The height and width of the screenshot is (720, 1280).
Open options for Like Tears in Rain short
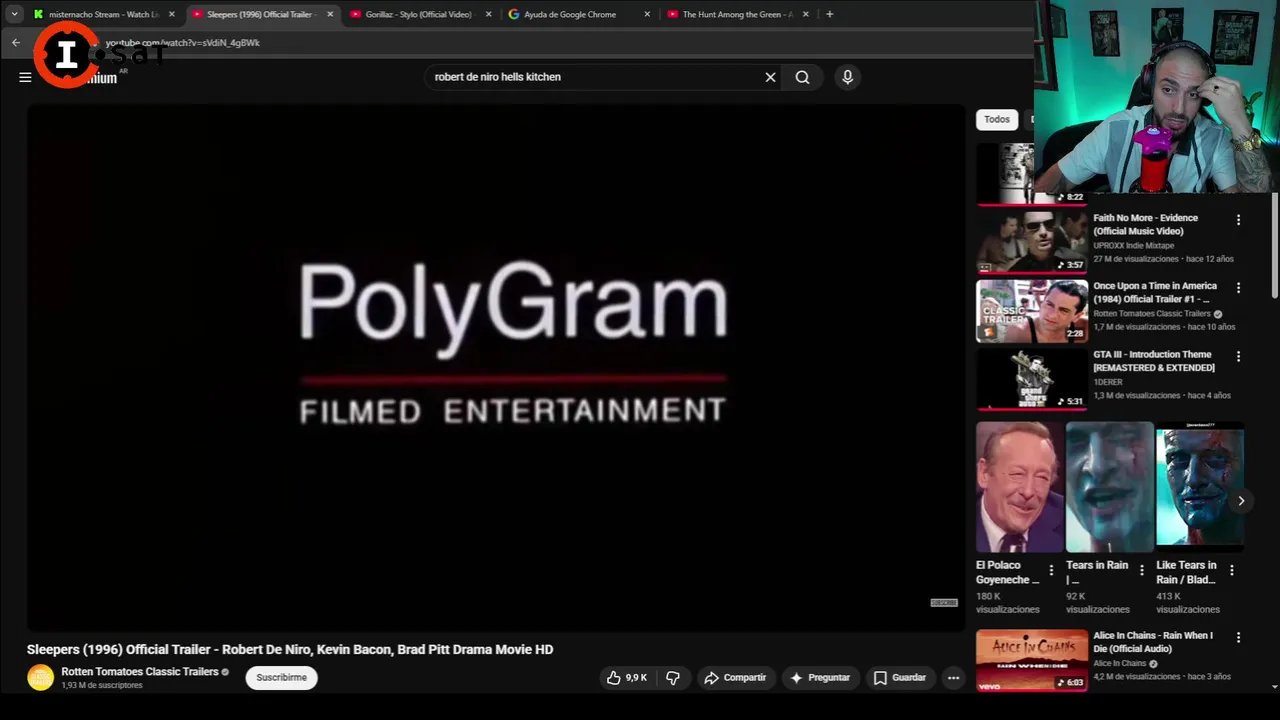(1232, 570)
